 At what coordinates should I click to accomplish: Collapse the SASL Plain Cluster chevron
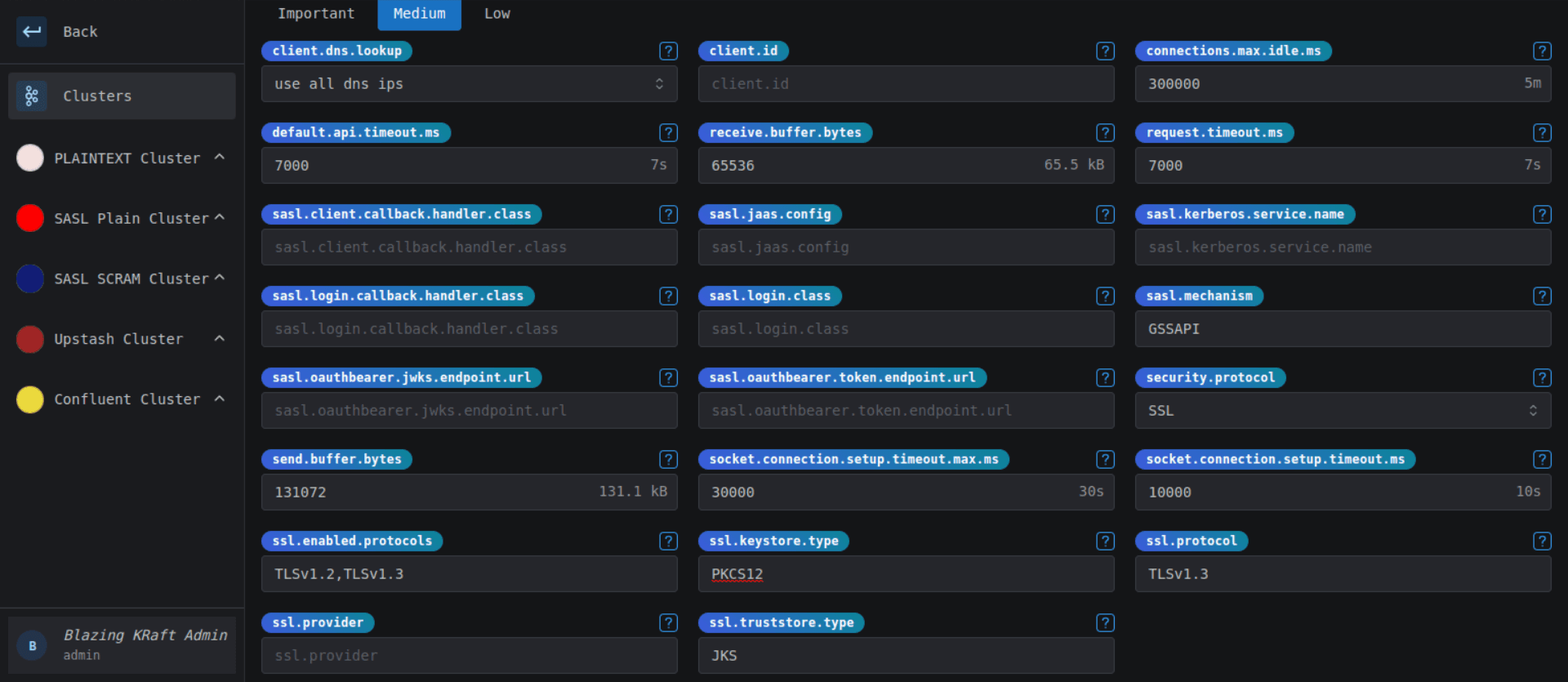click(x=219, y=217)
